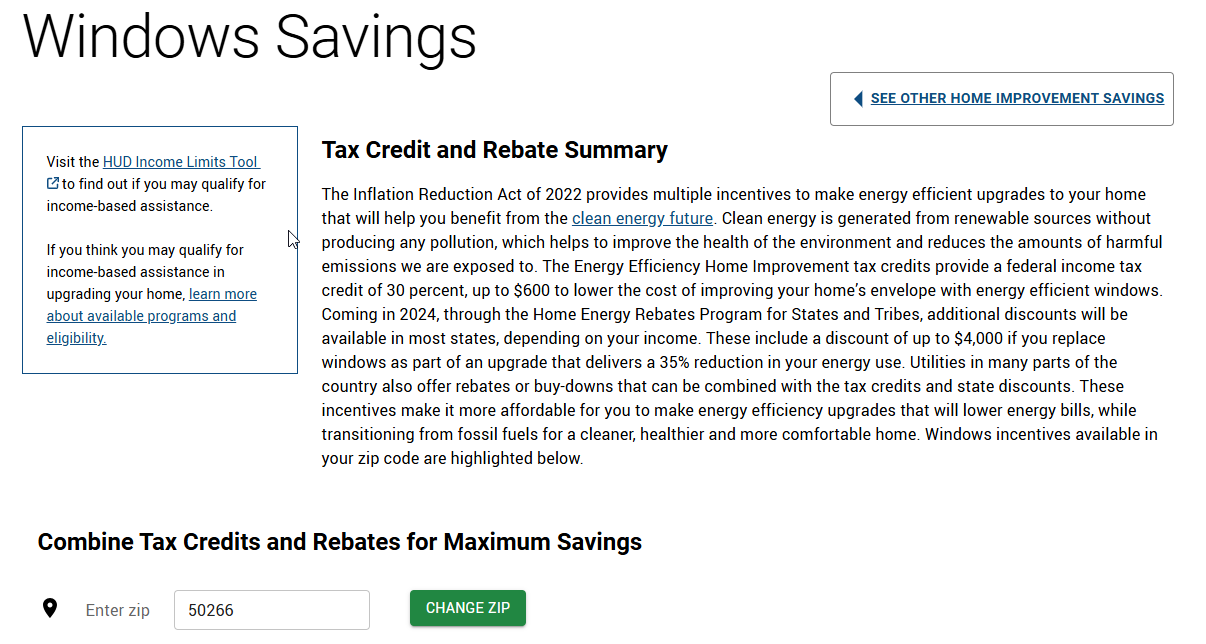Click the sidebar text If you think you may qualify
Screen dimensions: 1206x644
click(x=145, y=250)
